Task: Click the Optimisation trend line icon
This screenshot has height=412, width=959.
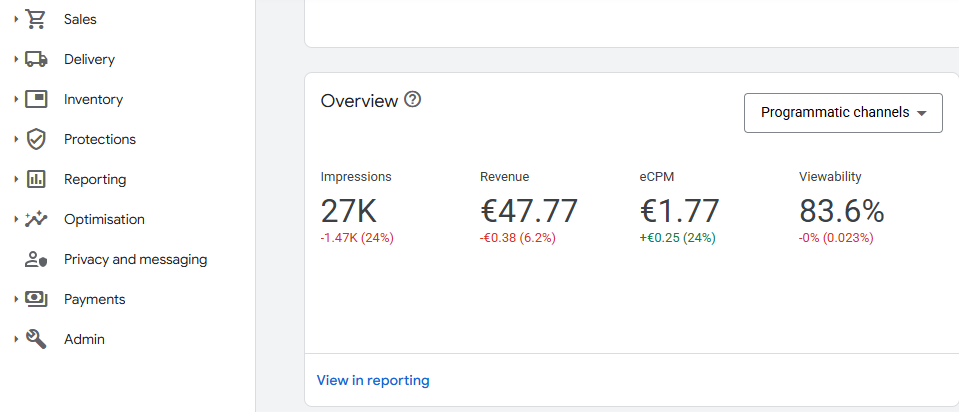Action: (36, 219)
